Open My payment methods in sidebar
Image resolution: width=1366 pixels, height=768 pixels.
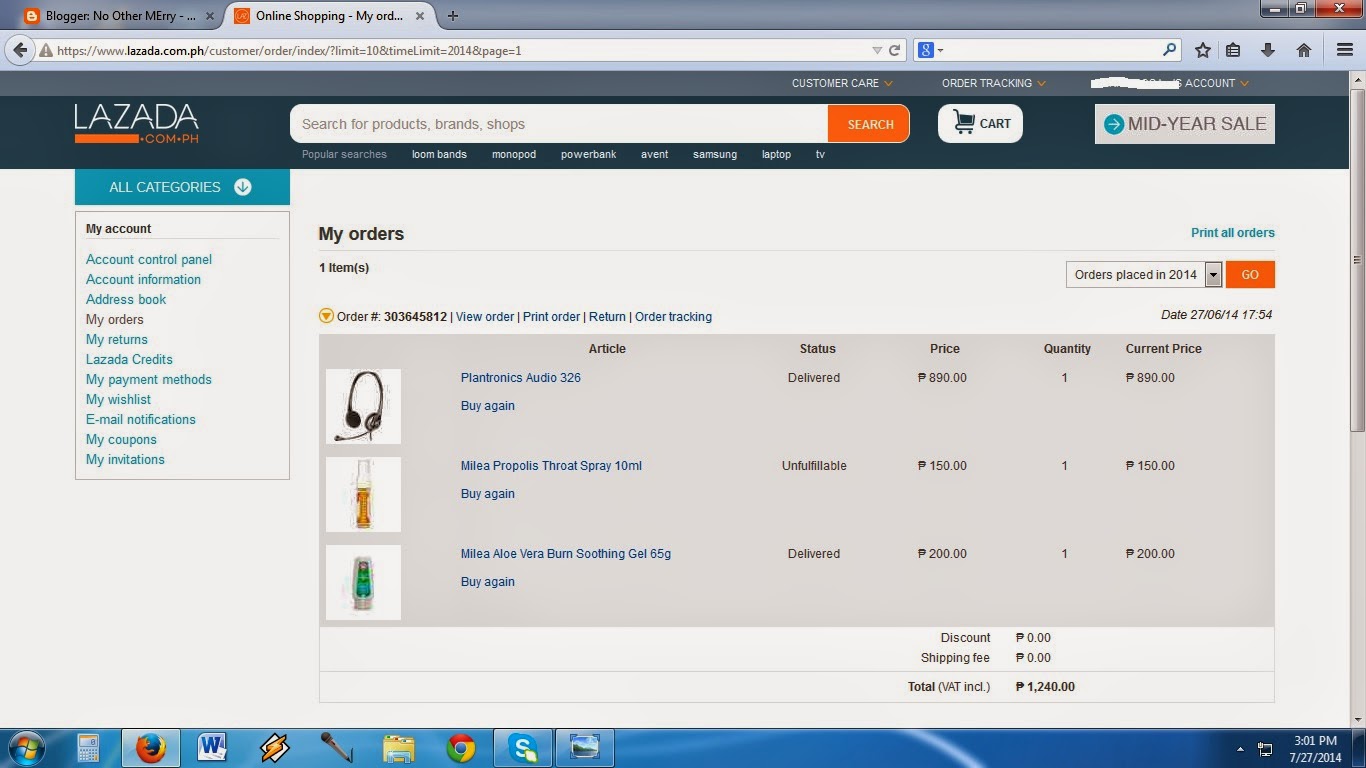149,379
